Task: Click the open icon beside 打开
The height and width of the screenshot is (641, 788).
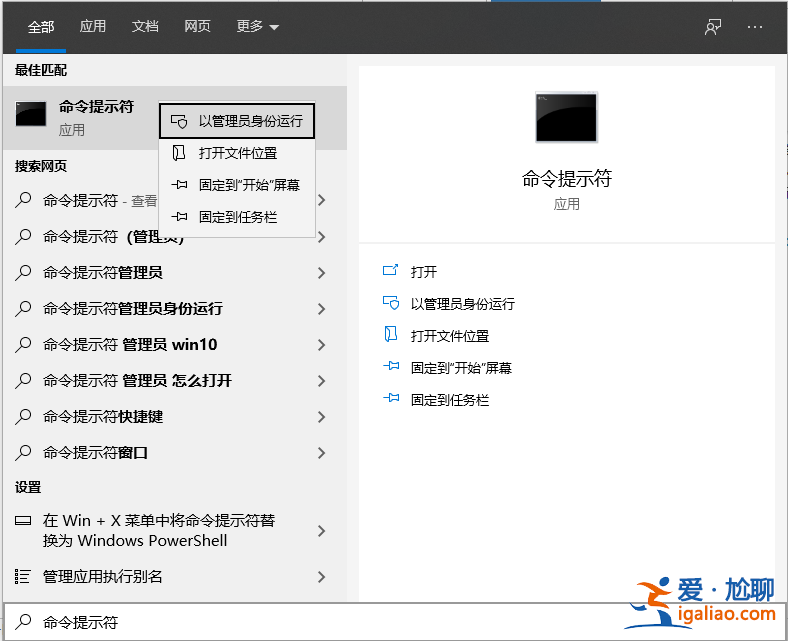Action: coord(390,270)
